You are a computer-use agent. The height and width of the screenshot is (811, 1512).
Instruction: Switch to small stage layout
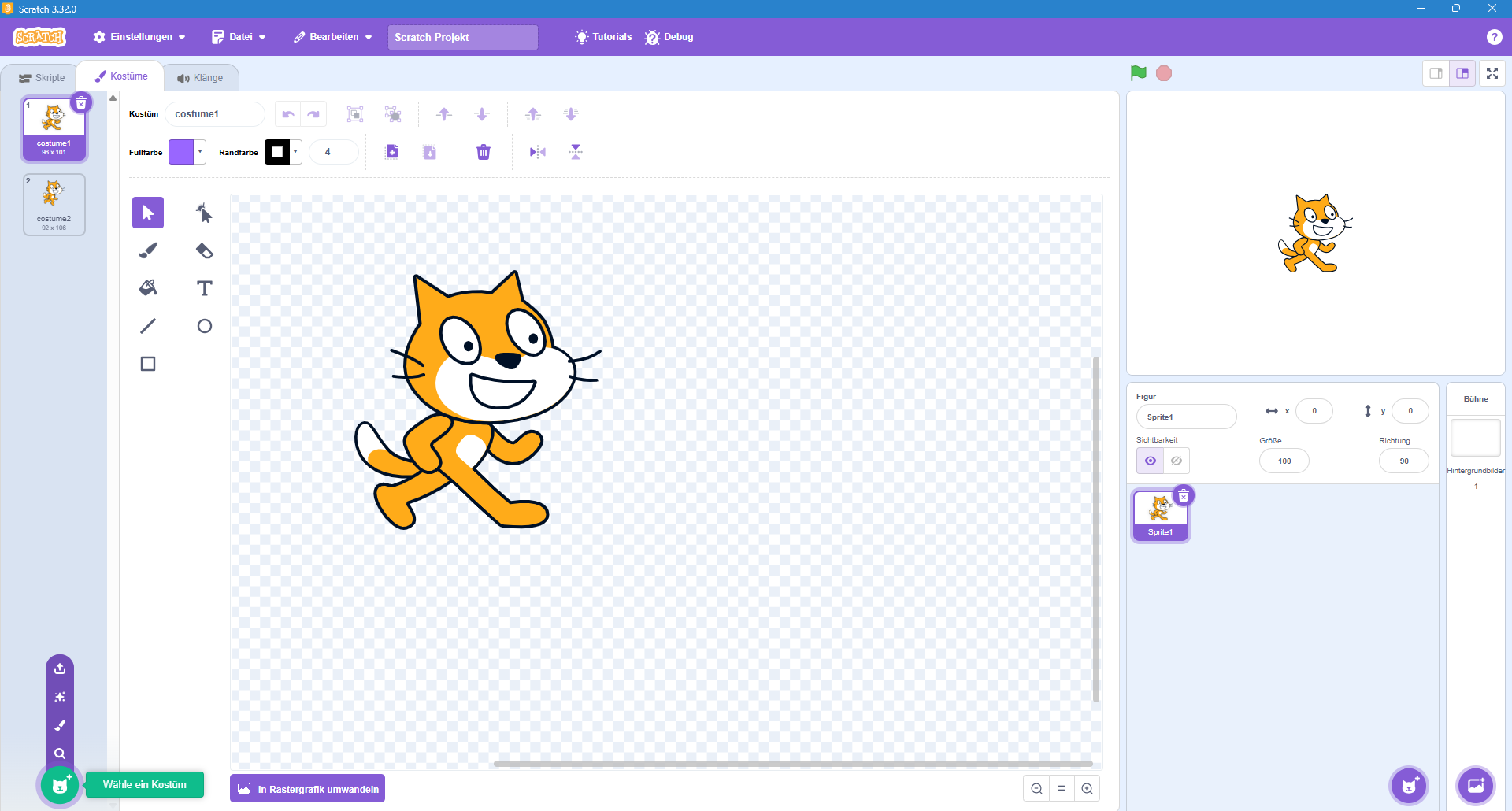pos(1436,73)
